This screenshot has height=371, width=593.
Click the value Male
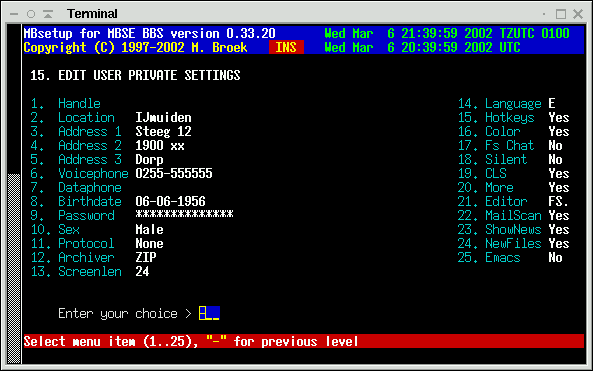point(149,229)
